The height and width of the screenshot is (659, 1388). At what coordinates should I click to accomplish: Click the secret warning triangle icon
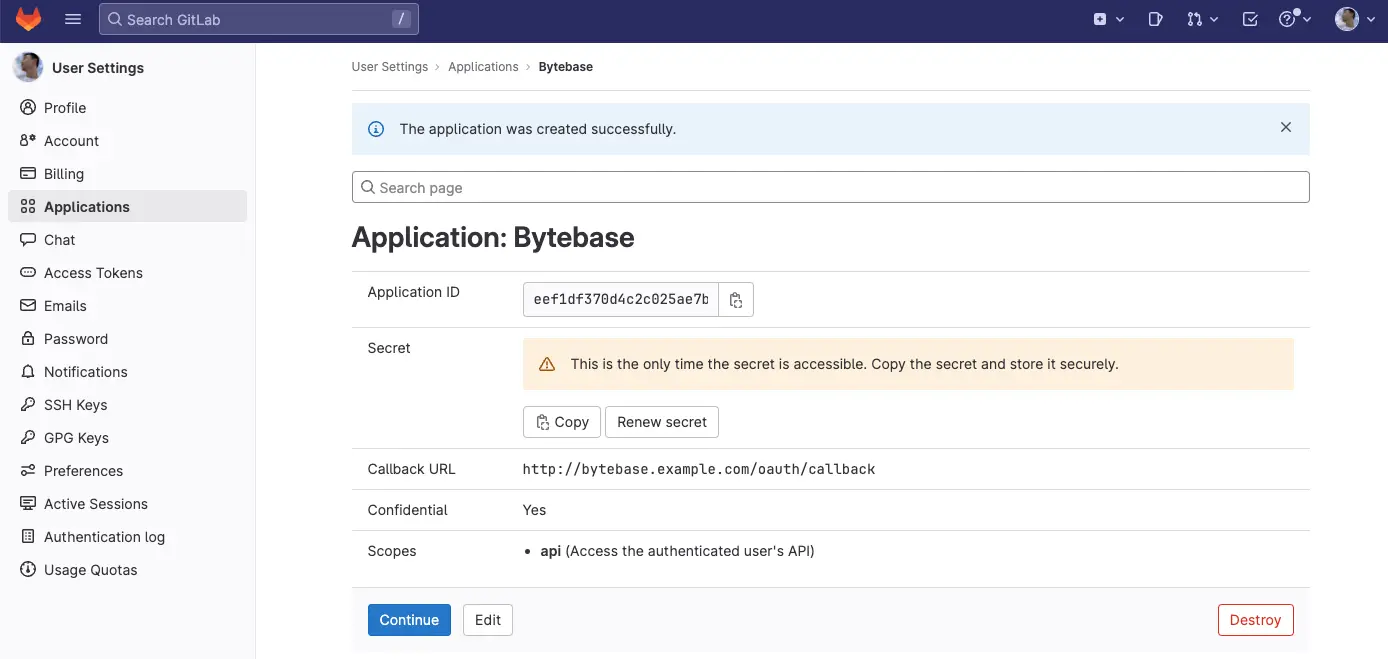tap(547, 364)
